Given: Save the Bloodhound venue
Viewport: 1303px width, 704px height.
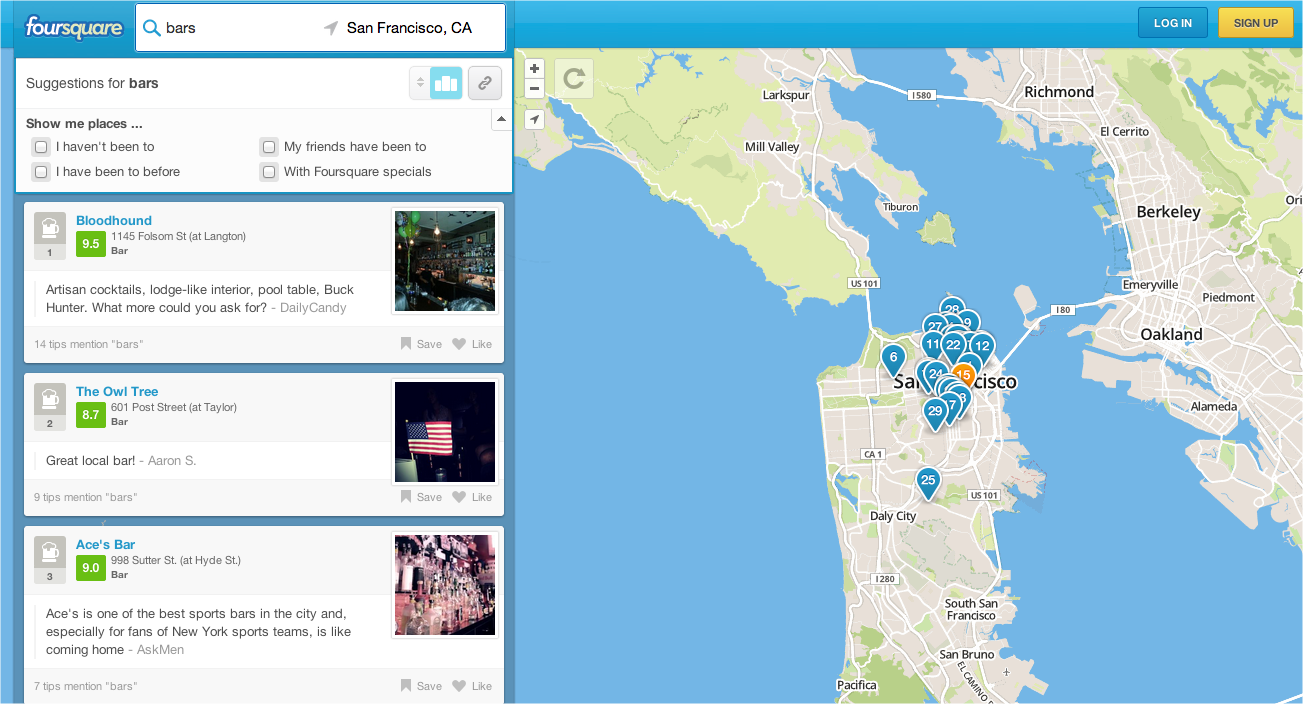Looking at the screenshot, I should click(x=421, y=344).
